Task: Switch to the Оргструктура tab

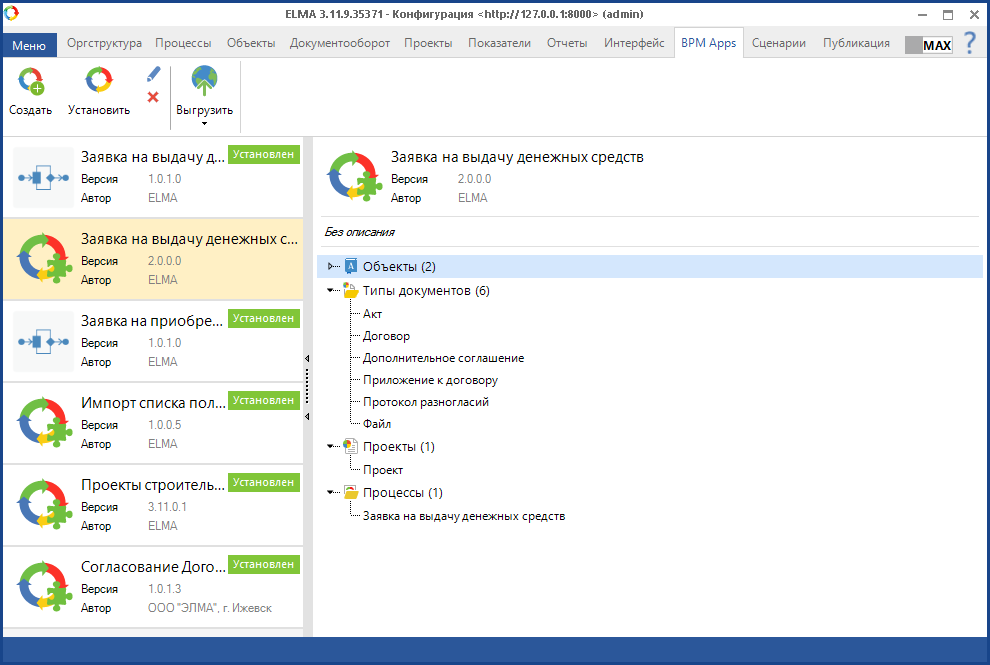Action: (x=104, y=43)
